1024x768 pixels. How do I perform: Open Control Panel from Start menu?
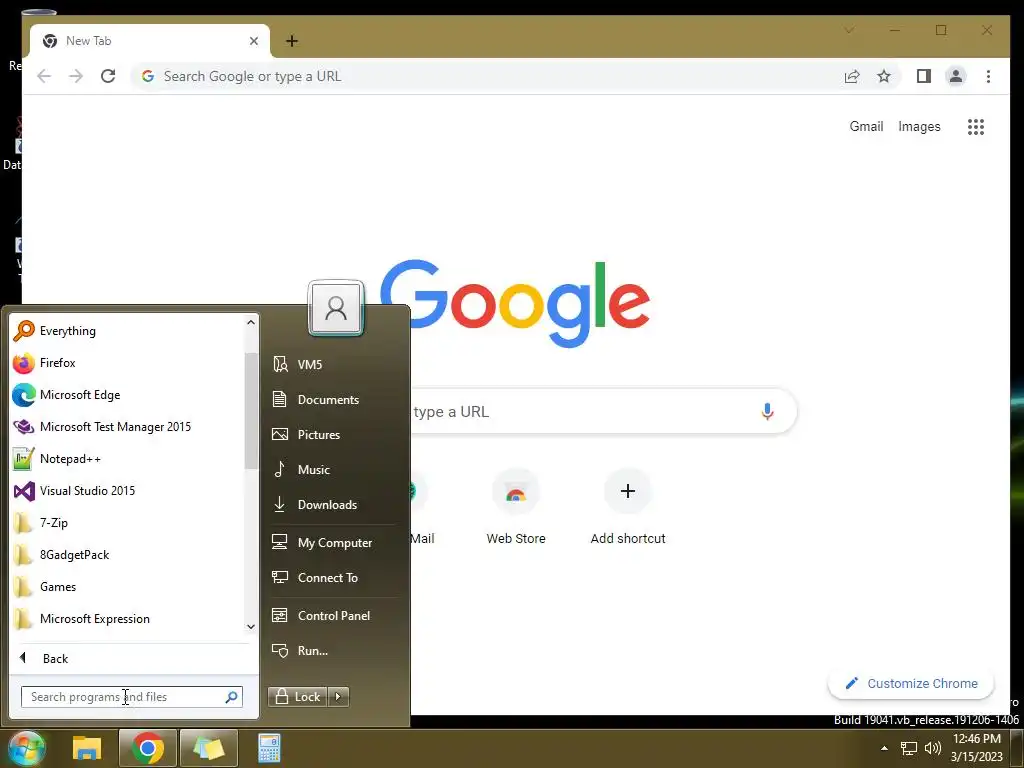pyautogui.click(x=333, y=616)
